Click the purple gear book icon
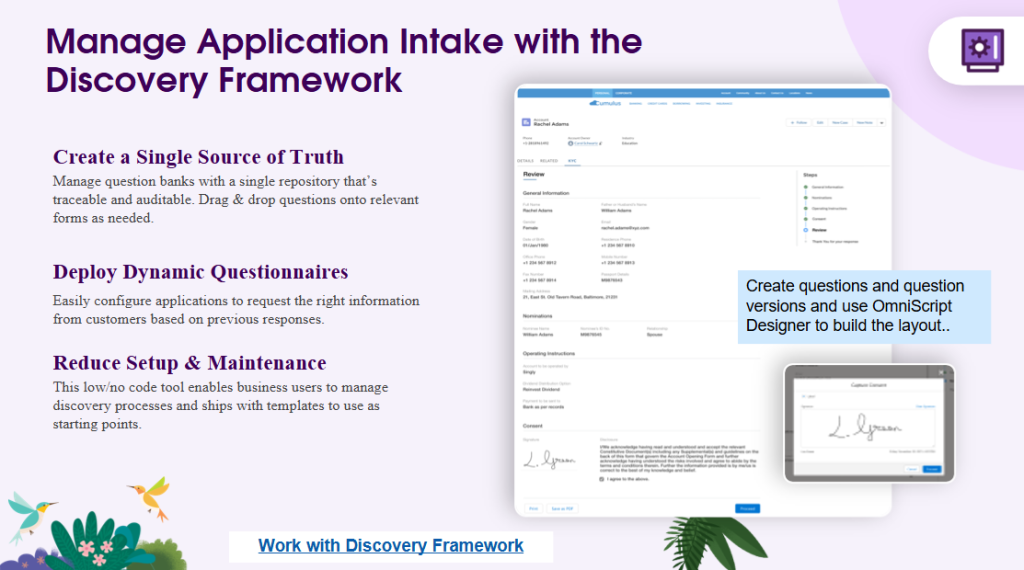 point(982,50)
